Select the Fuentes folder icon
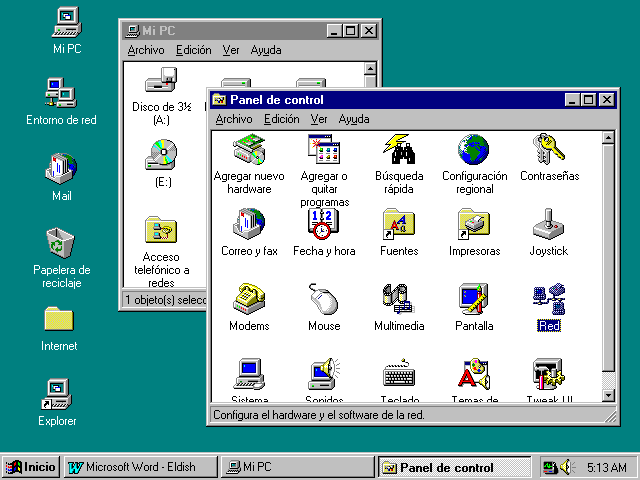The height and width of the screenshot is (480, 640). tap(399, 224)
